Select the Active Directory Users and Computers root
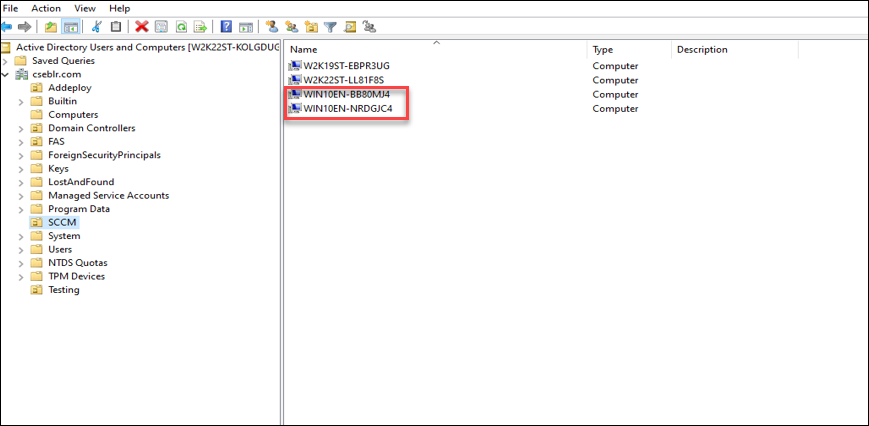 (146, 47)
